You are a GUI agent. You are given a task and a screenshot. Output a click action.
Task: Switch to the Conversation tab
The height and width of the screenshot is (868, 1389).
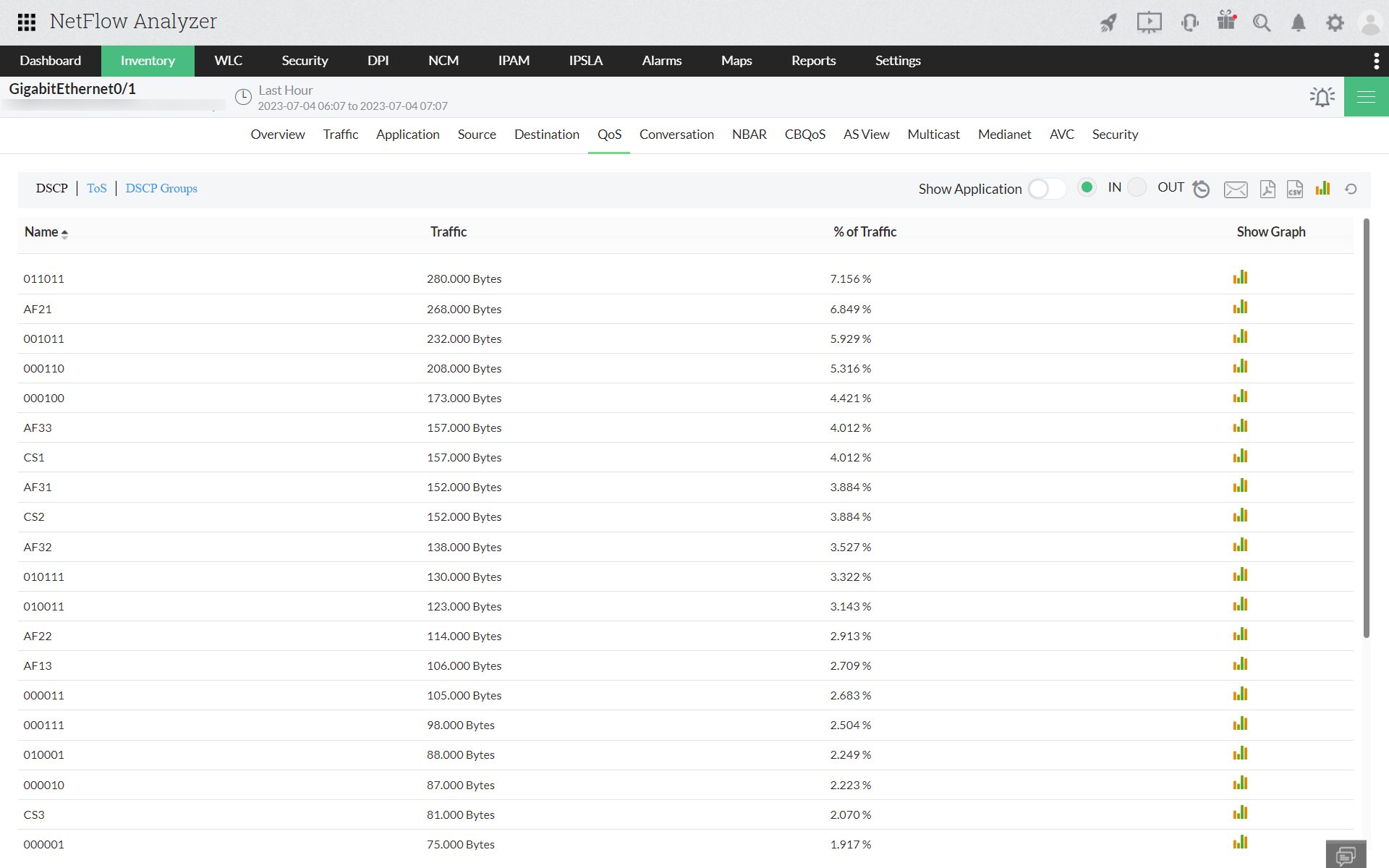point(676,135)
